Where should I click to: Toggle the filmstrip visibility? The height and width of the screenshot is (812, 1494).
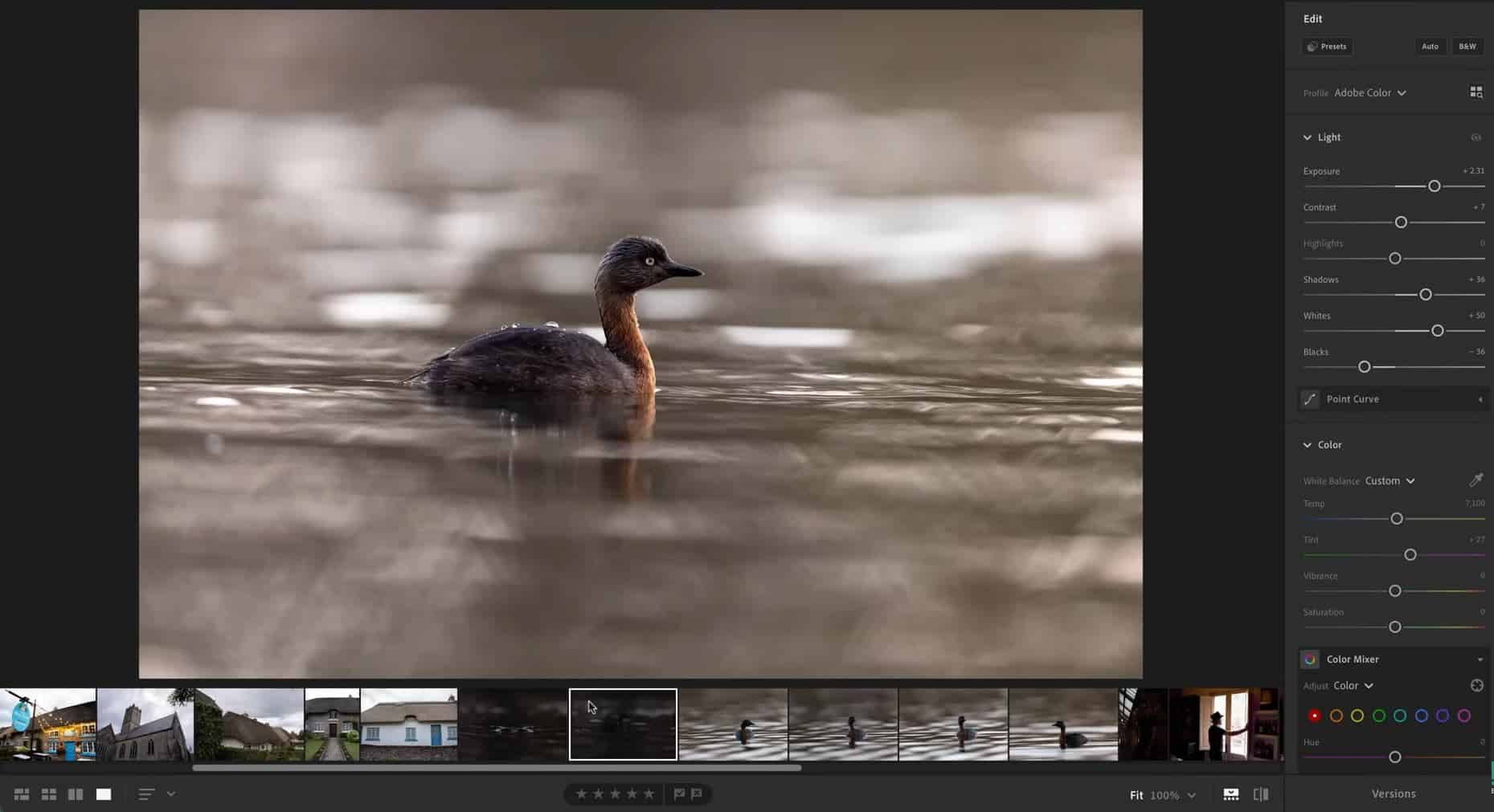click(x=1230, y=794)
